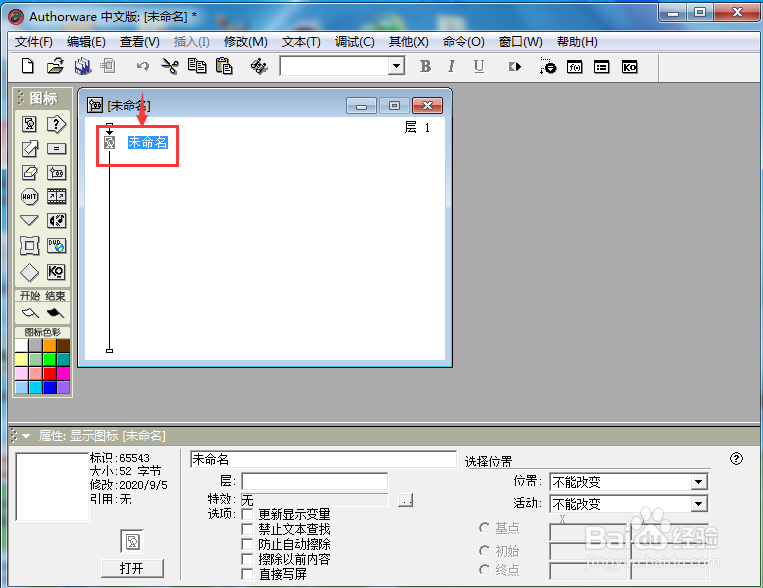Open Knowledge Objects toolbar icon
This screenshot has width=763, height=588.
pyautogui.click(x=629, y=67)
